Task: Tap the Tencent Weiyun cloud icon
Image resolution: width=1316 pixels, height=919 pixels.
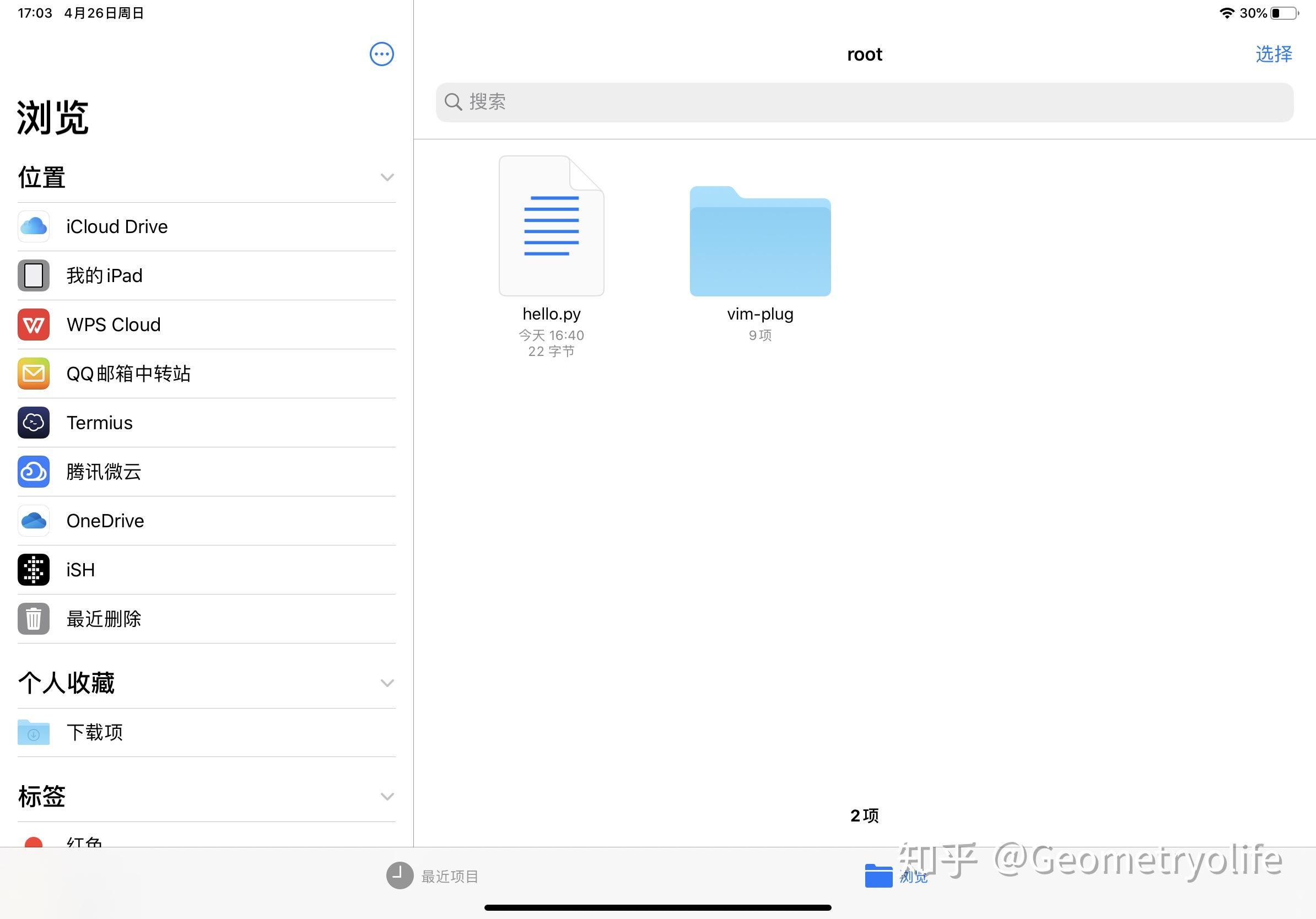Action: pyautogui.click(x=34, y=472)
